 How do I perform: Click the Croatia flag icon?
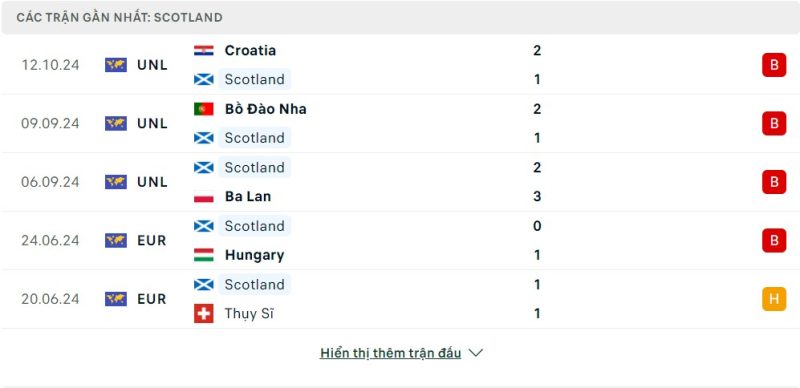[x=204, y=51]
